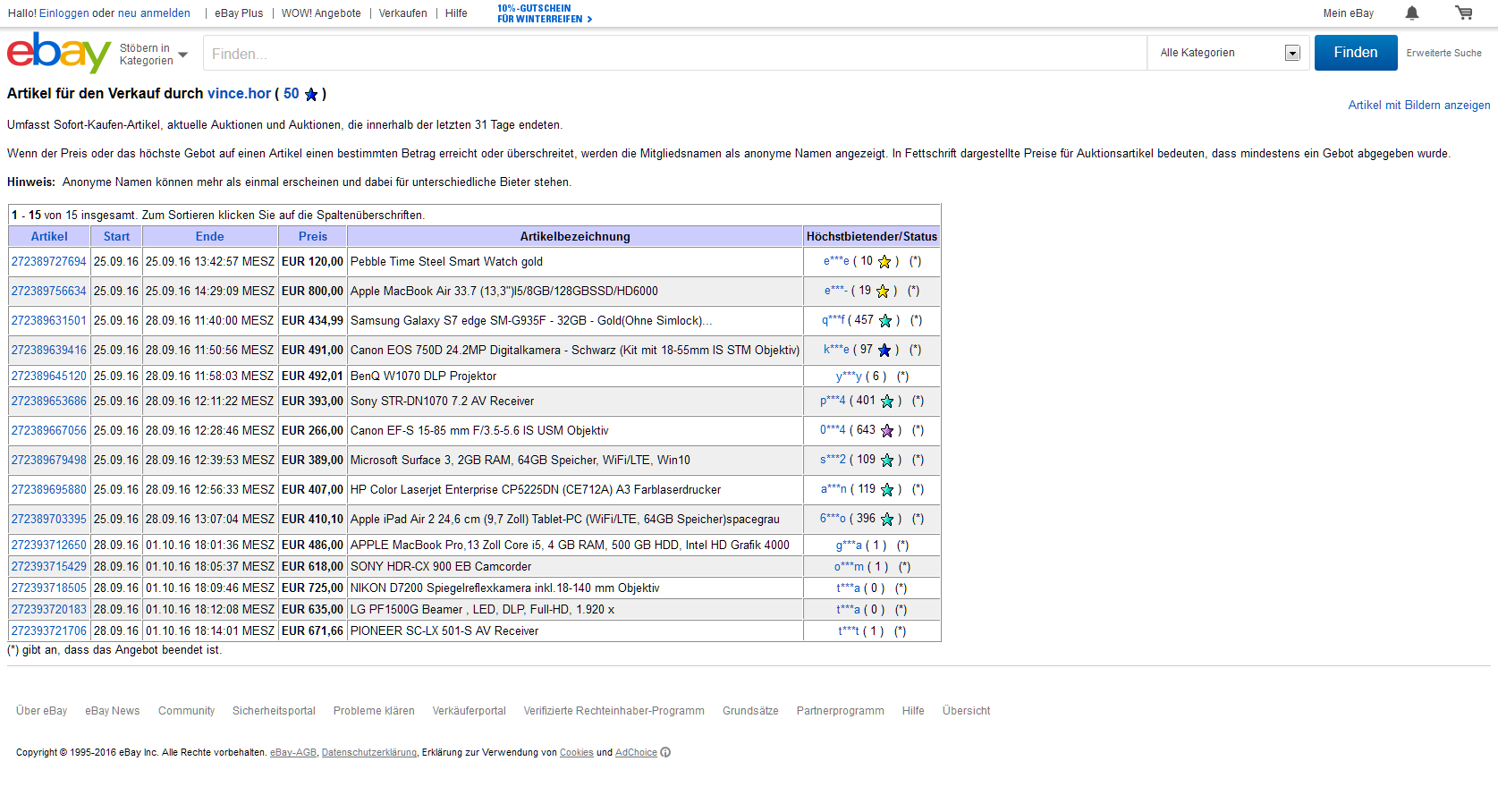Click the eBay logo
1498x812 pixels.
point(59,53)
